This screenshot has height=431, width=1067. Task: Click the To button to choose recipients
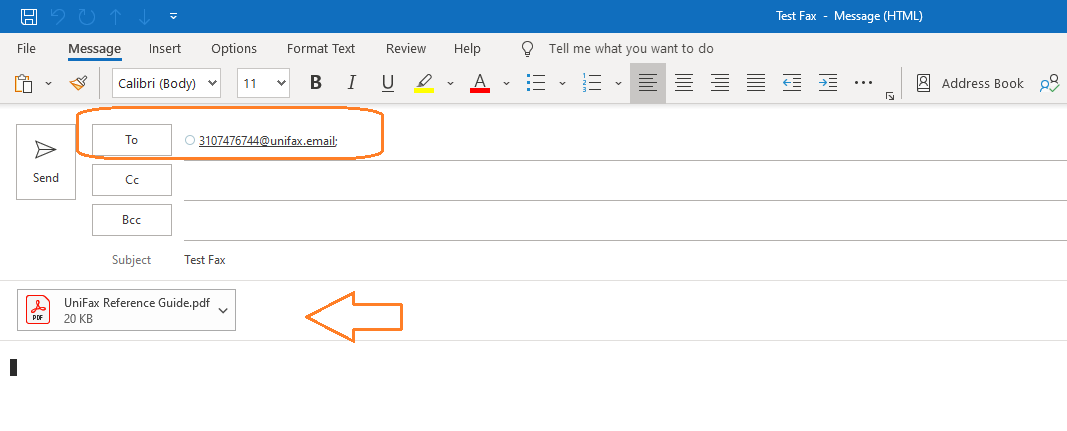pyautogui.click(x=132, y=140)
